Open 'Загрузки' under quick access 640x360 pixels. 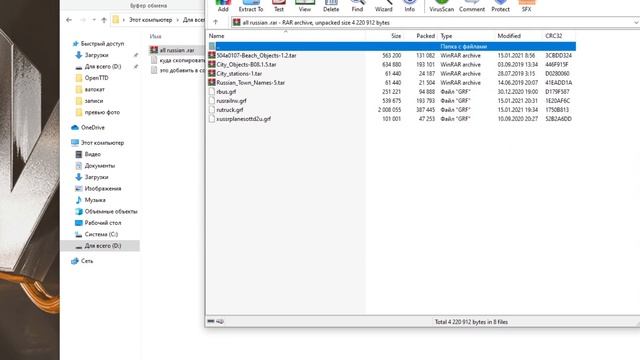point(96,55)
